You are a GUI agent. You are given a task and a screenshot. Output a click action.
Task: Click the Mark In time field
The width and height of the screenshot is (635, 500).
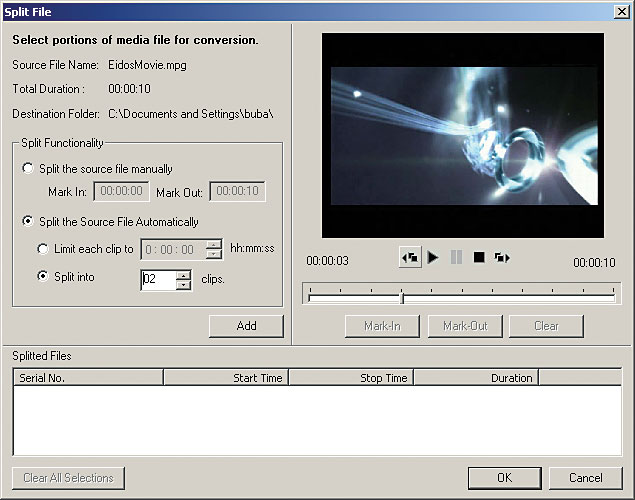[121, 191]
